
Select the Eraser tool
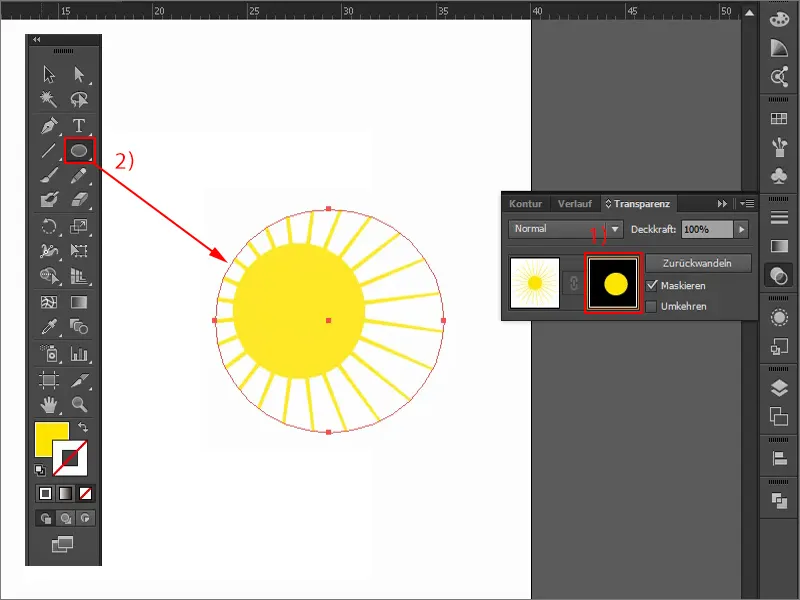tap(79, 199)
